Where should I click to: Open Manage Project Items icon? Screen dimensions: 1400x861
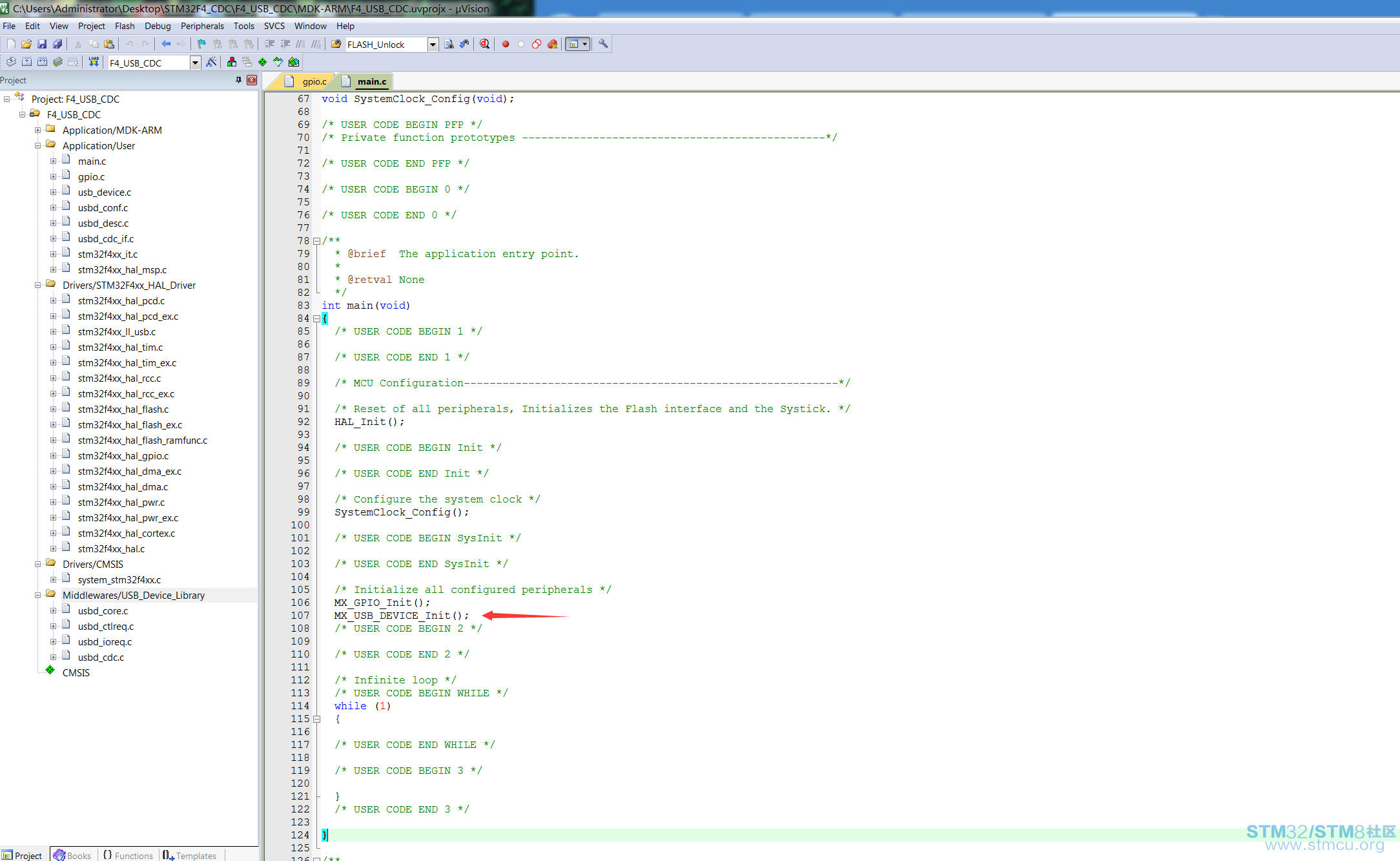pos(232,62)
